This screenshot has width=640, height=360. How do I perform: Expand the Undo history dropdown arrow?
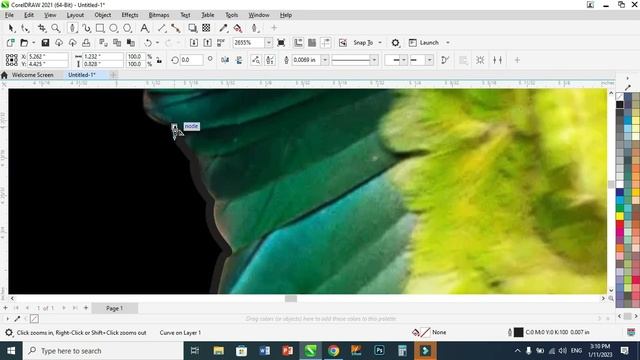click(x=157, y=42)
